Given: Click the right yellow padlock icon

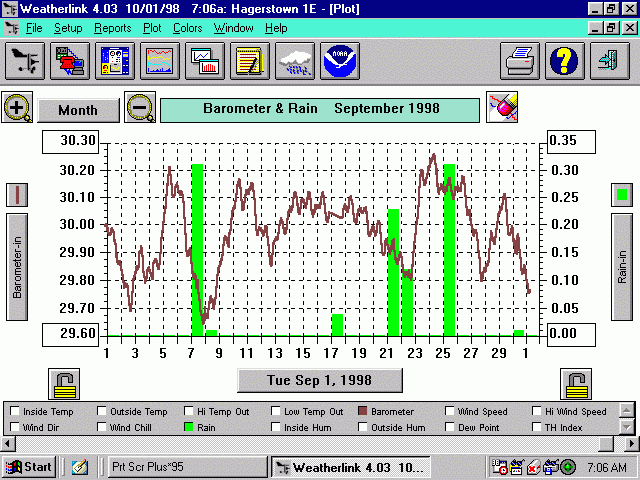Looking at the screenshot, I should click(x=576, y=384).
